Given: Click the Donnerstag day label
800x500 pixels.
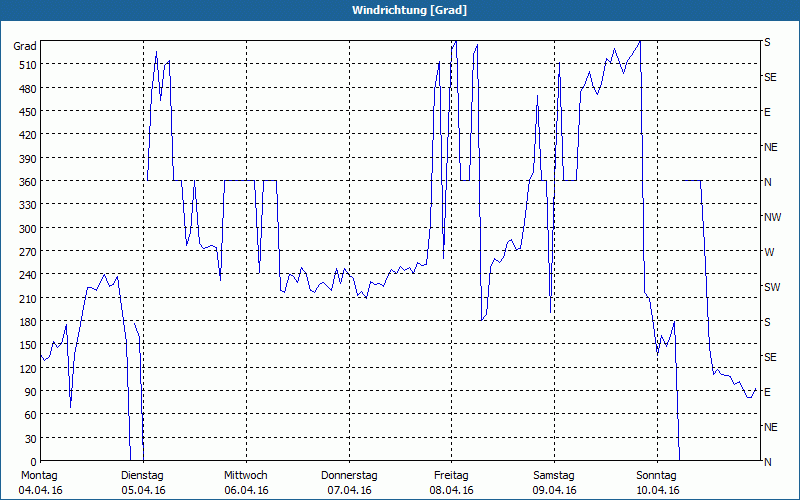Looking at the screenshot, I should [x=349, y=476].
